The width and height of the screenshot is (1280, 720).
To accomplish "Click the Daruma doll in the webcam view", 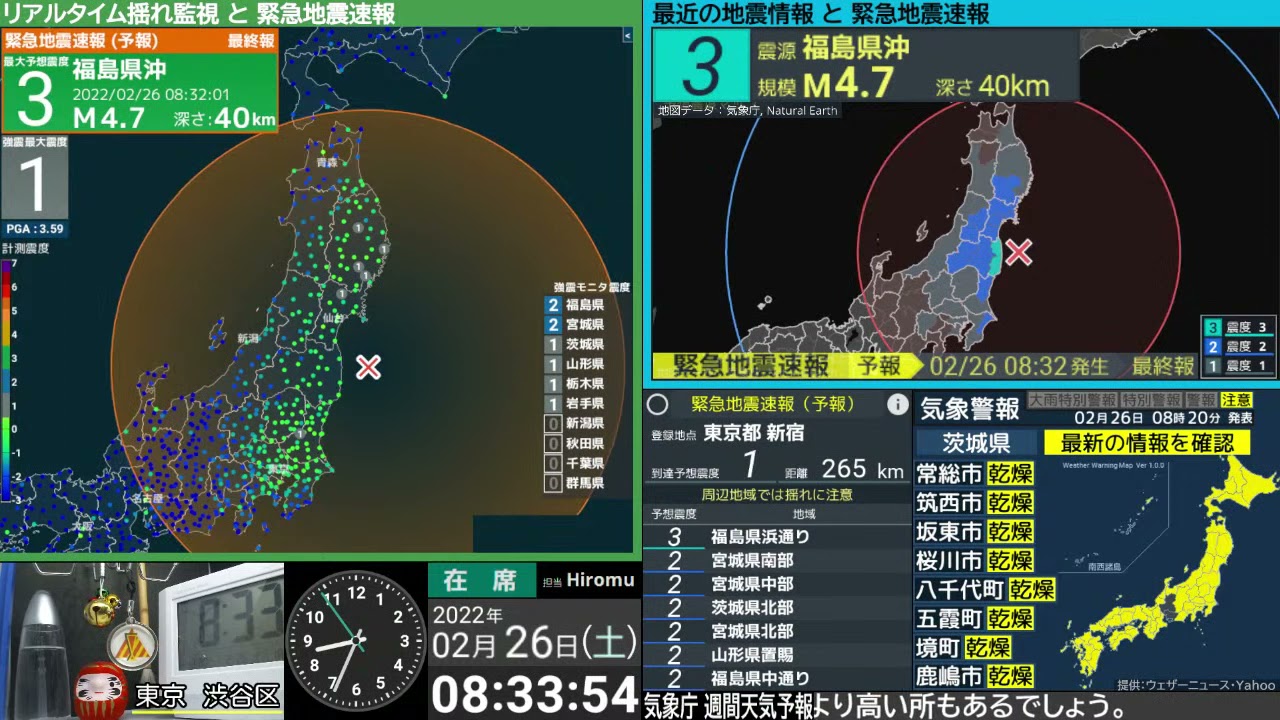I will 100,688.
